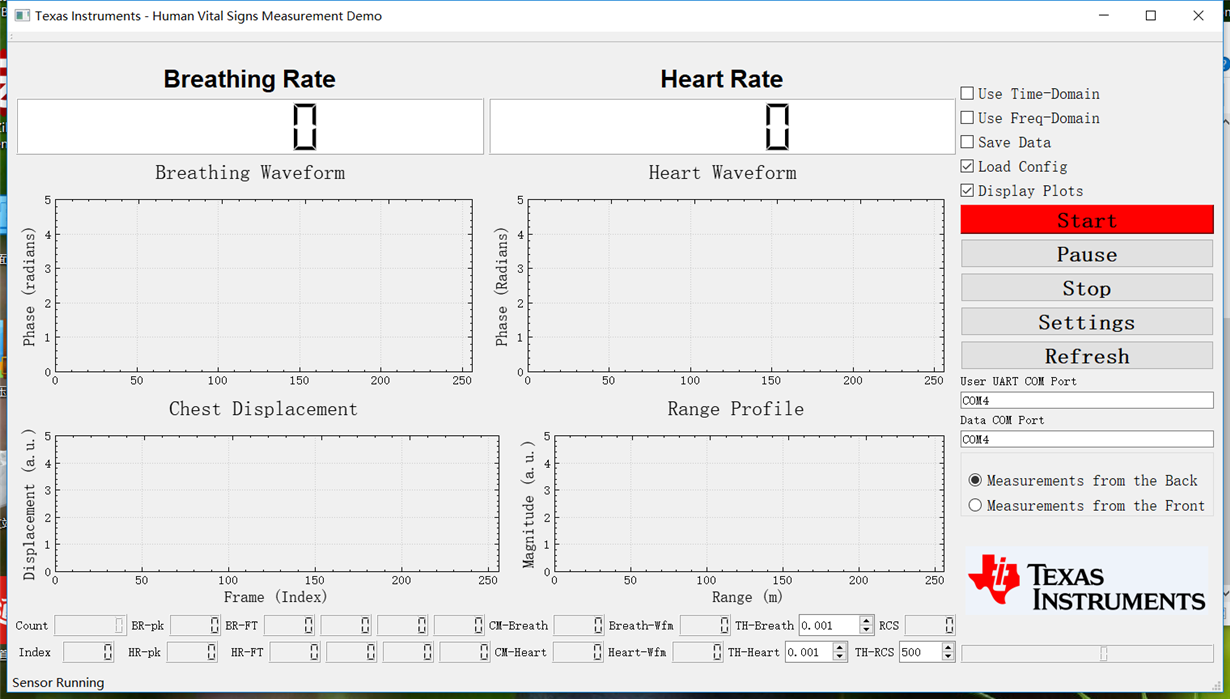Click the Sensor Running status text
Viewport: 1230px width, 699px height.
click(x=58, y=682)
